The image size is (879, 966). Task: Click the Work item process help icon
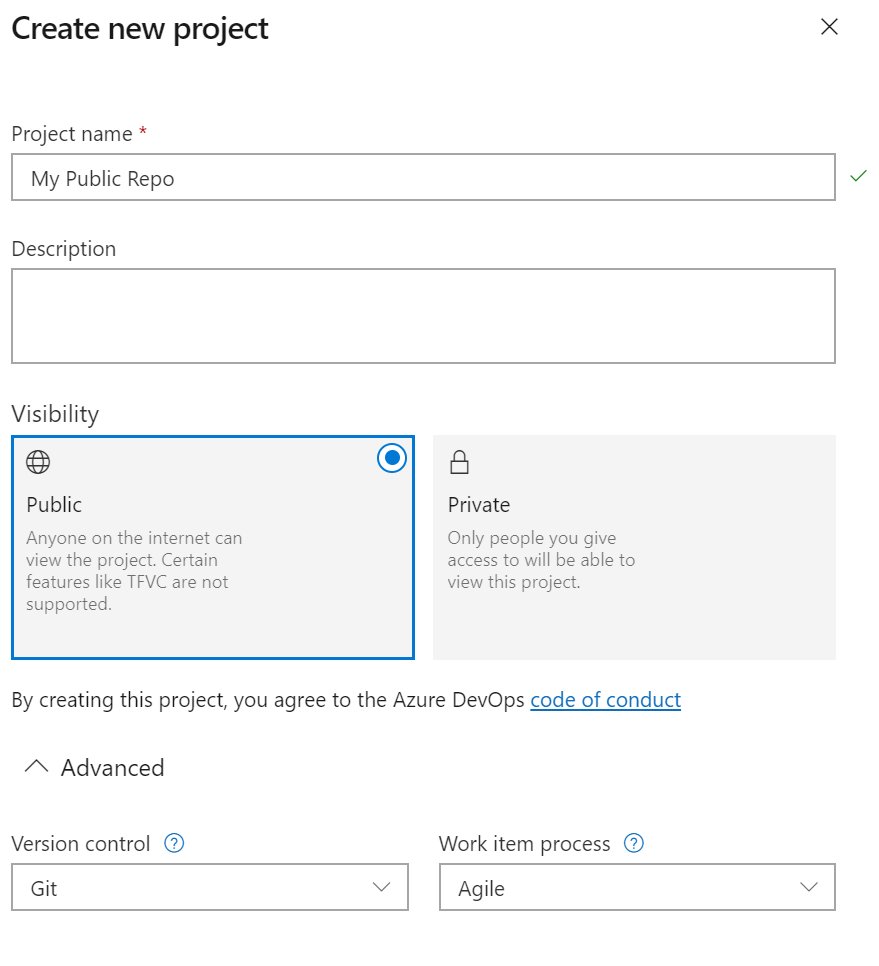pos(634,843)
